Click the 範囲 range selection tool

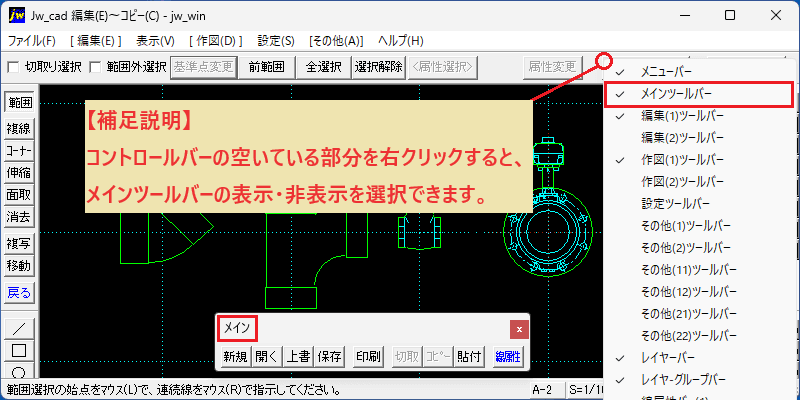coord(19,103)
